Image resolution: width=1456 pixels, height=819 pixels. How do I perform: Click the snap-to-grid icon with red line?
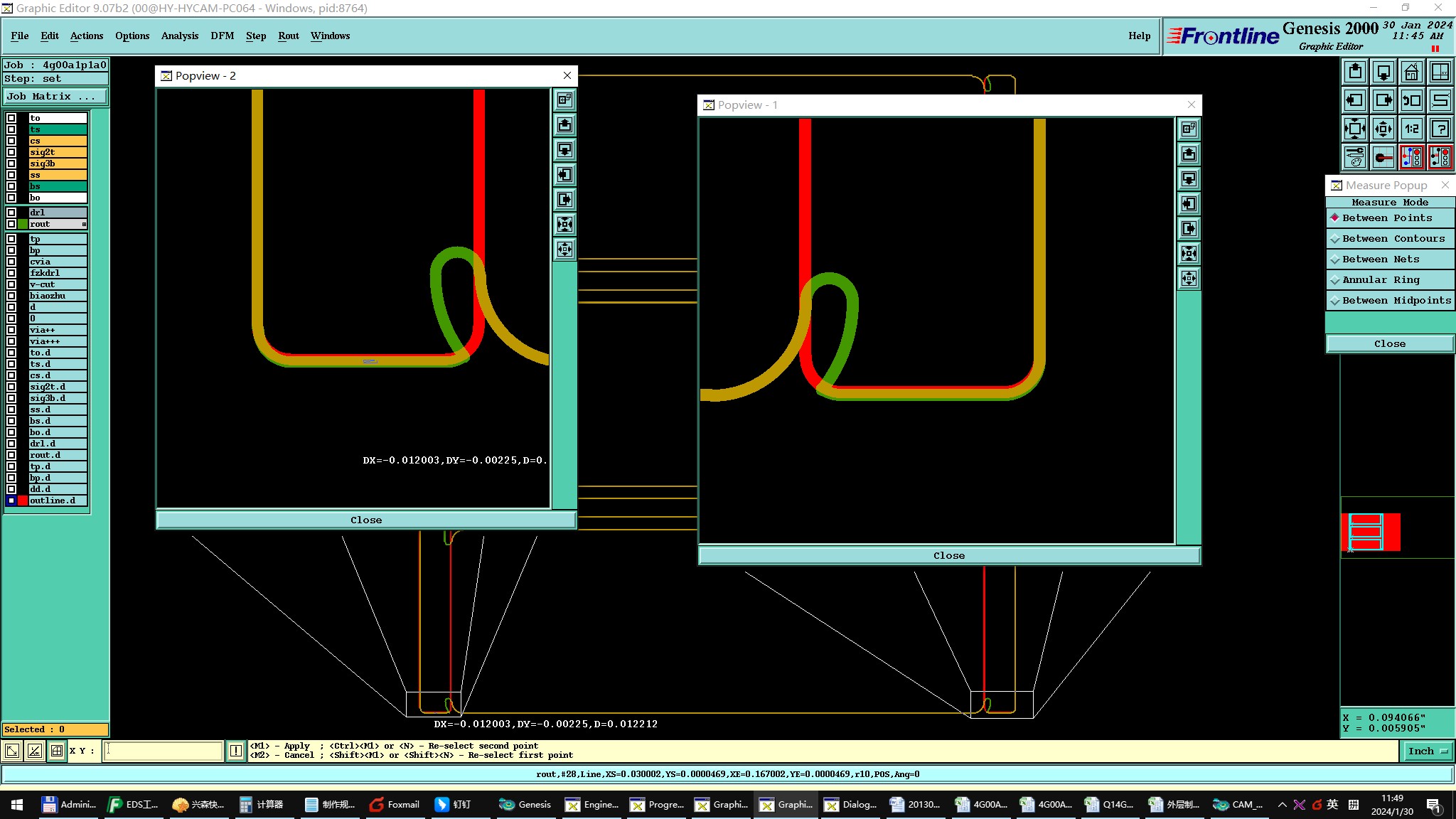pos(1383,157)
